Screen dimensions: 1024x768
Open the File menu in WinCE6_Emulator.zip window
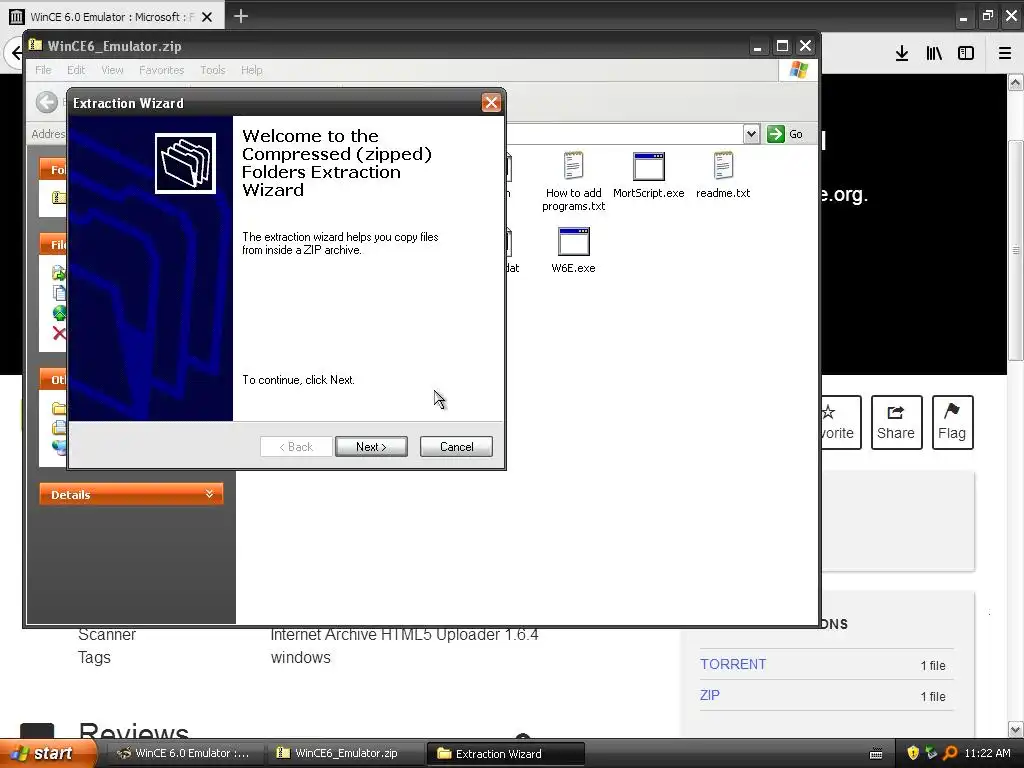click(x=43, y=70)
